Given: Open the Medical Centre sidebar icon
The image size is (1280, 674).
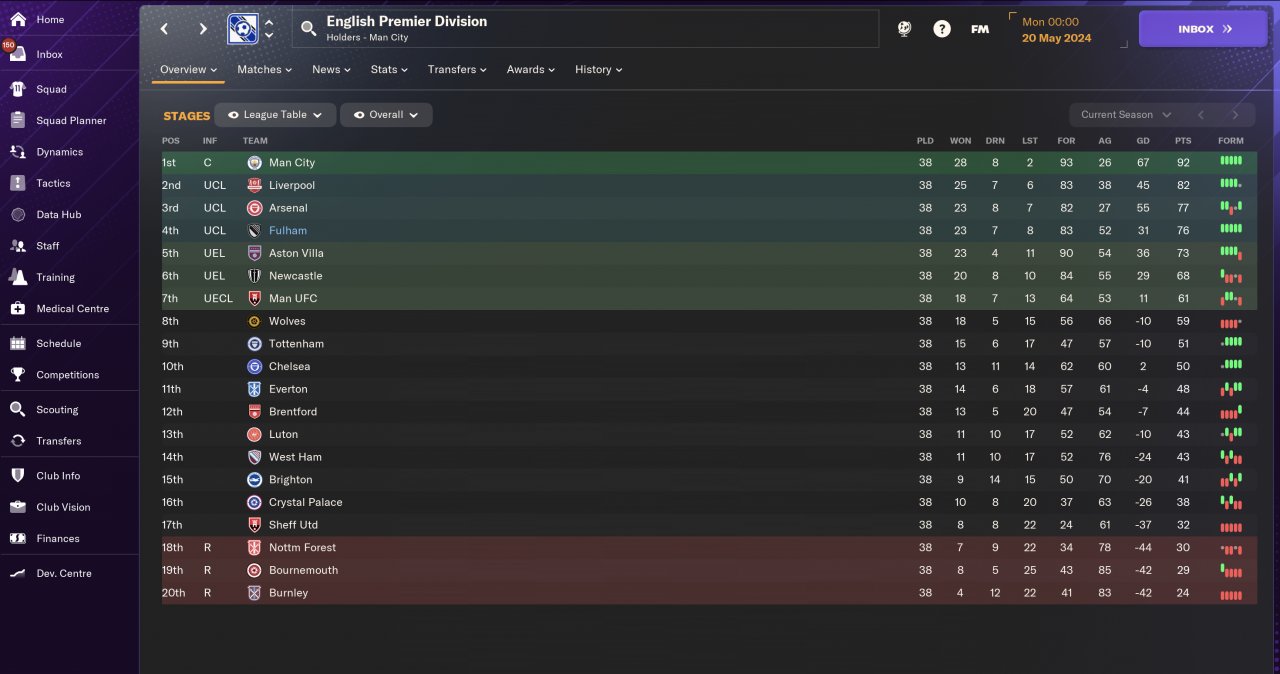Looking at the screenshot, I should [17, 308].
